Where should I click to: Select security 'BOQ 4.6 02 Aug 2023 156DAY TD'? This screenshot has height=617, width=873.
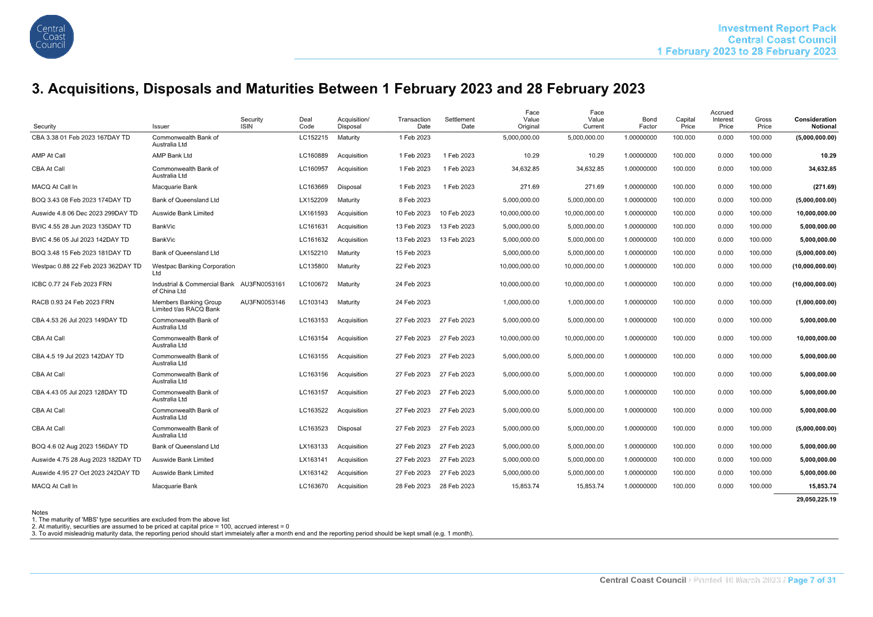click(80, 447)
